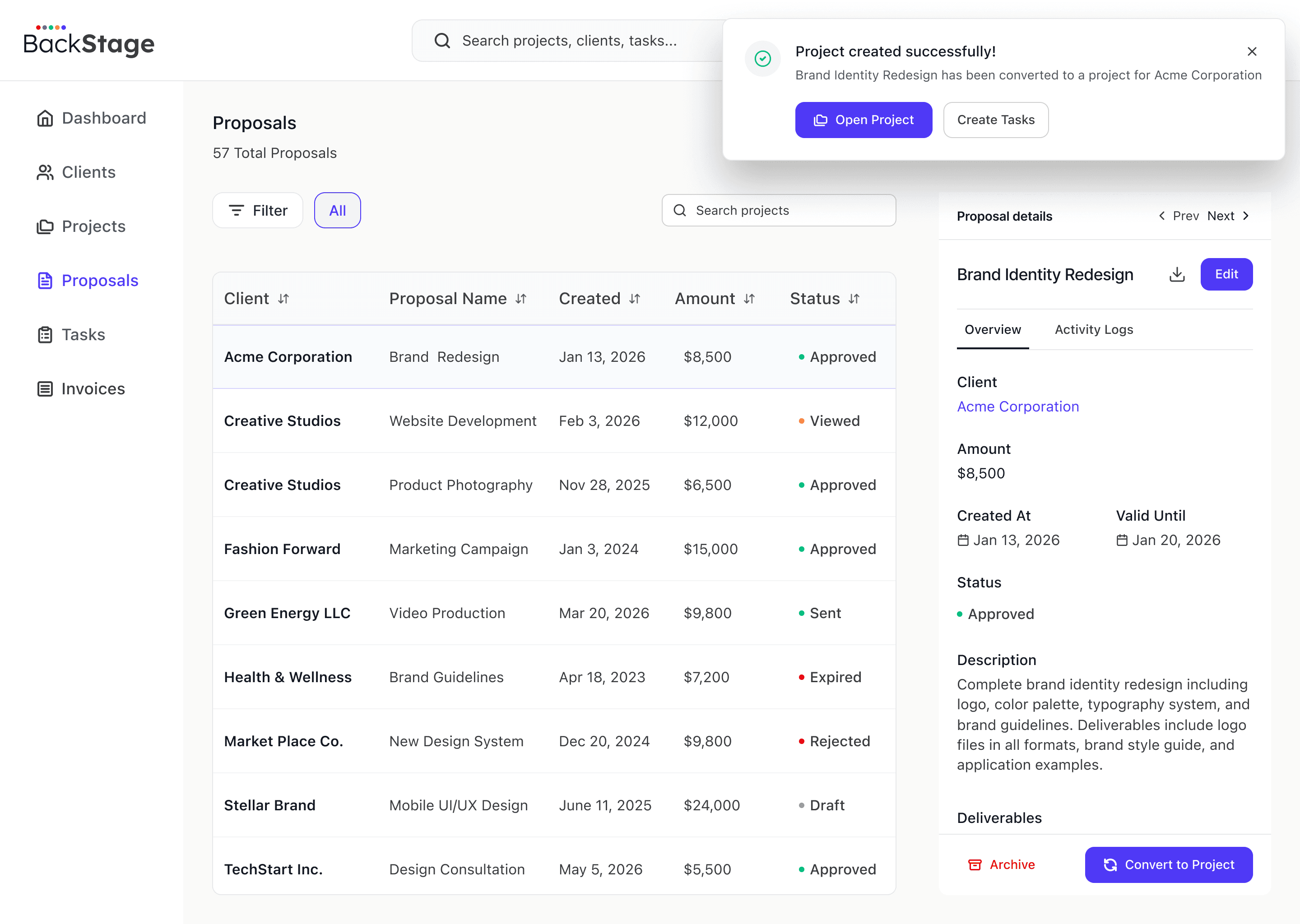
Task: Go to Prev proposal details
Action: click(x=1178, y=216)
